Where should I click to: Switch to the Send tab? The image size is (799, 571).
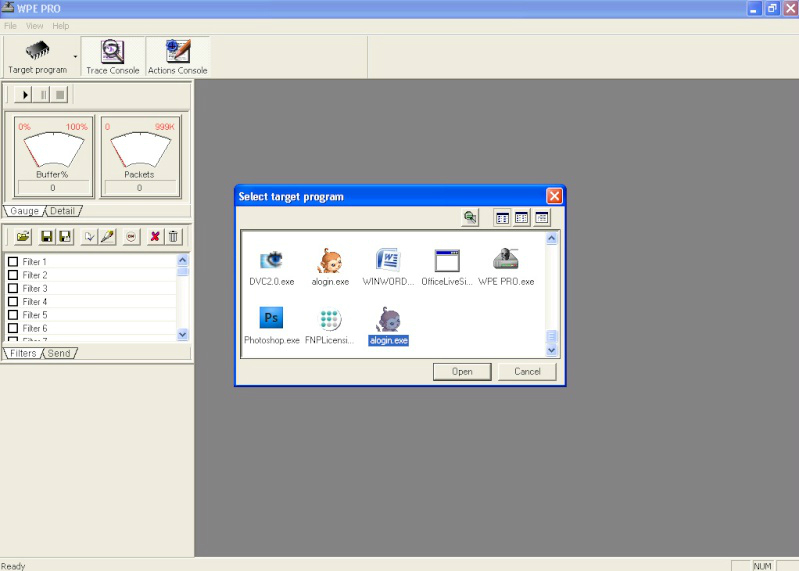[x=59, y=353]
